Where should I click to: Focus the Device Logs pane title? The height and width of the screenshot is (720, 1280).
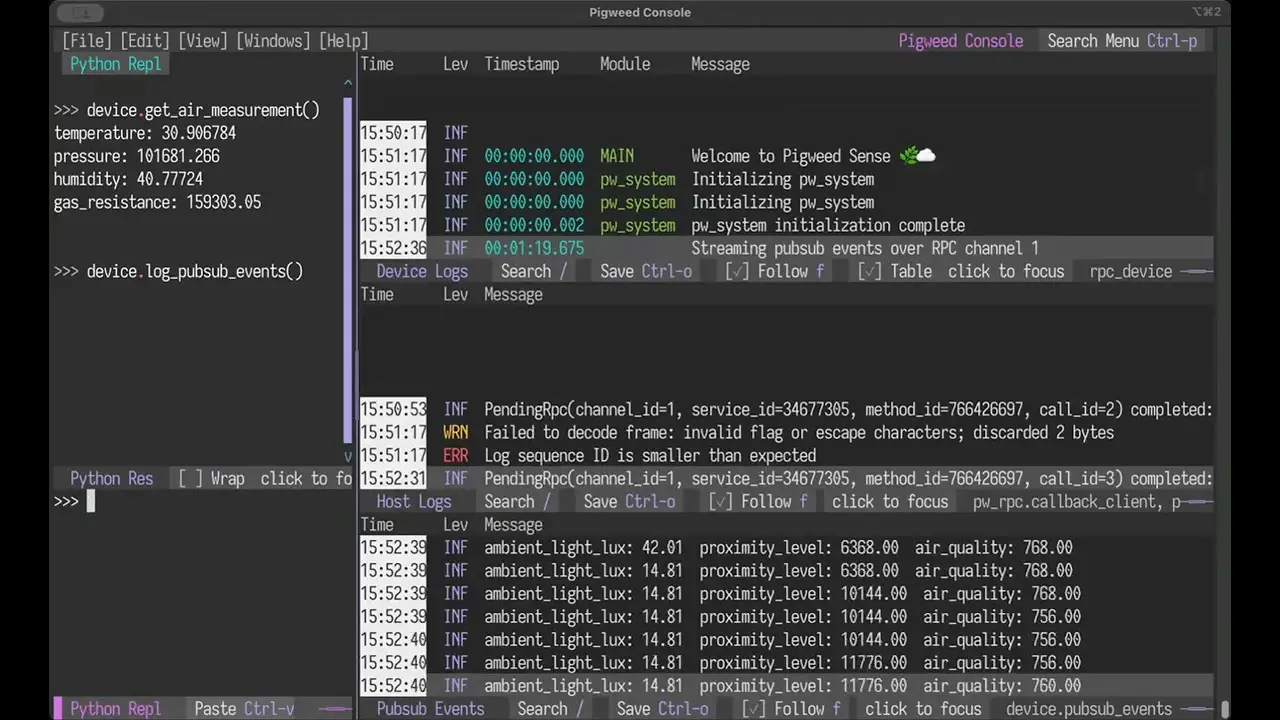pos(422,271)
